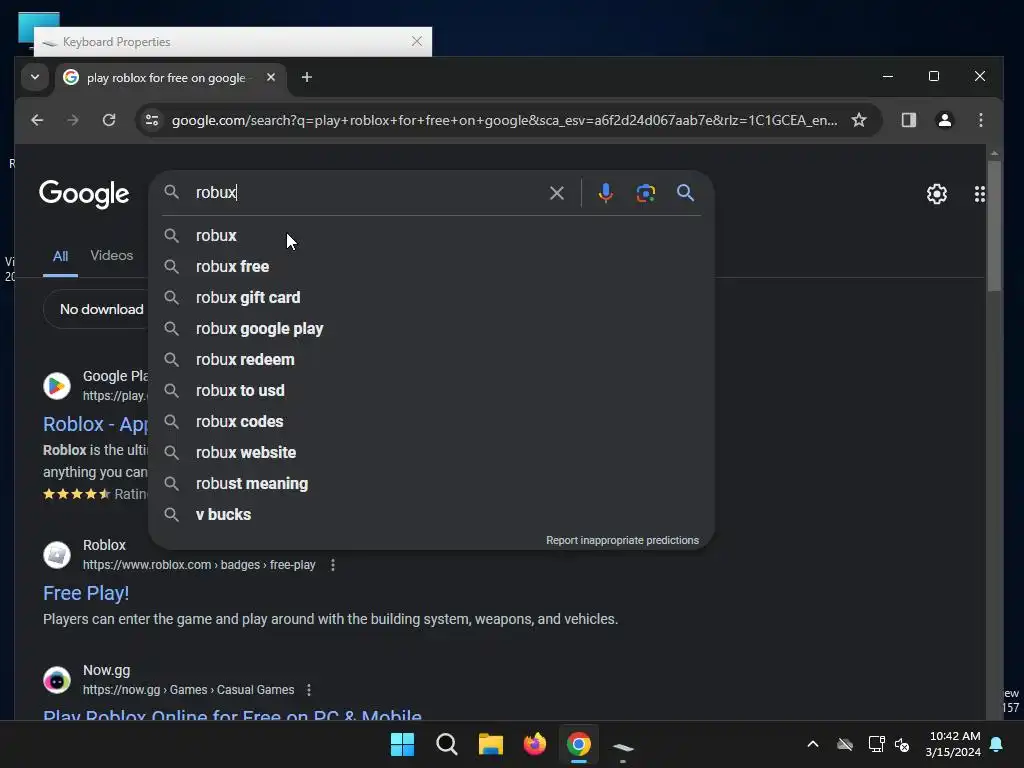The width and height of the screenshot is (1024, 768).
Task: Open Chrome side panel icon
Action: [x=908, y=120]
